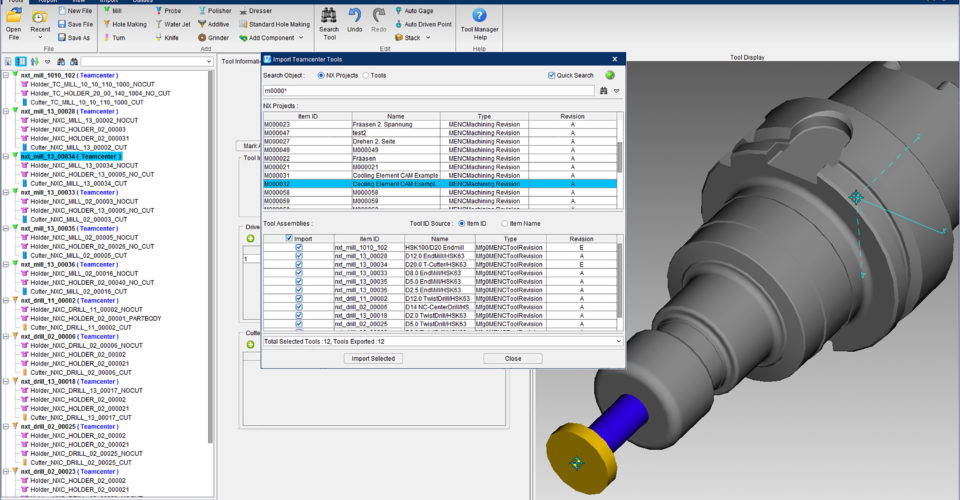Add a Knife tool
This screenshot has width=960, height=500.
coord(167,38)
